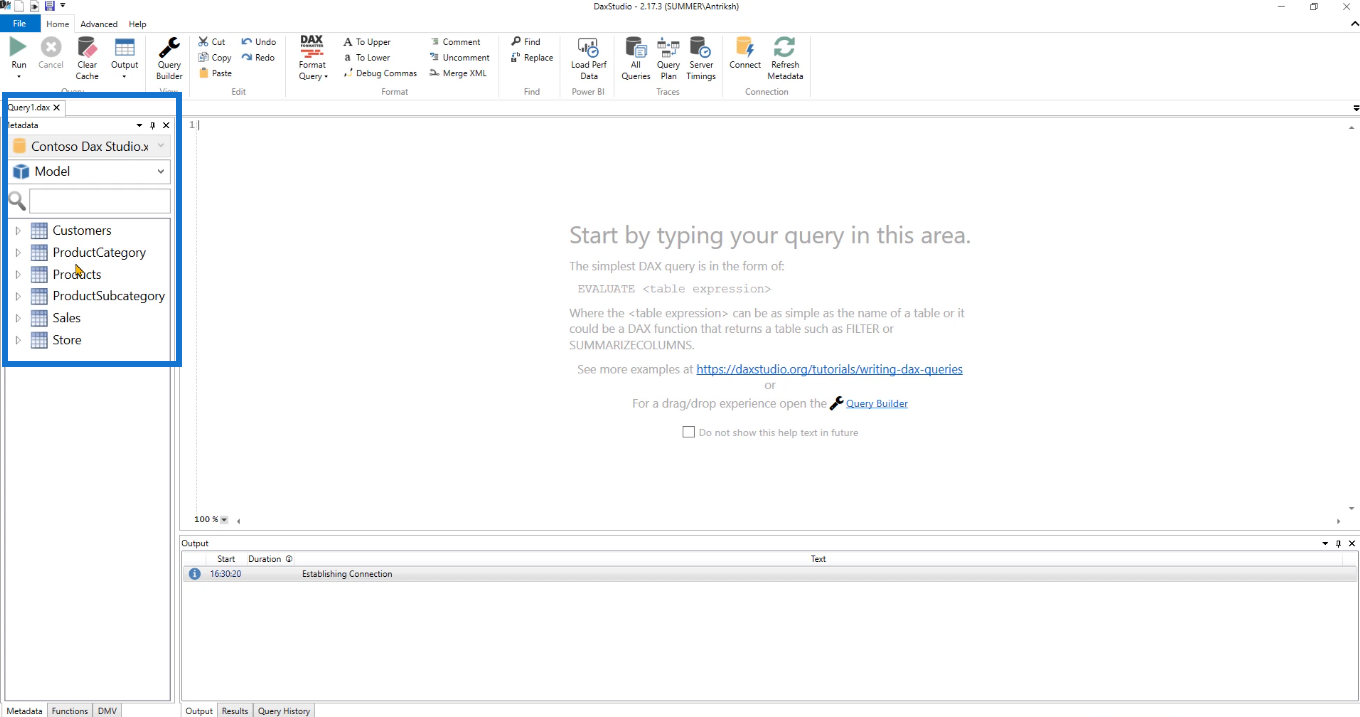Open Find in the ribbon
The width and height of the screenshot is (1360, 717).
[526, 42]
